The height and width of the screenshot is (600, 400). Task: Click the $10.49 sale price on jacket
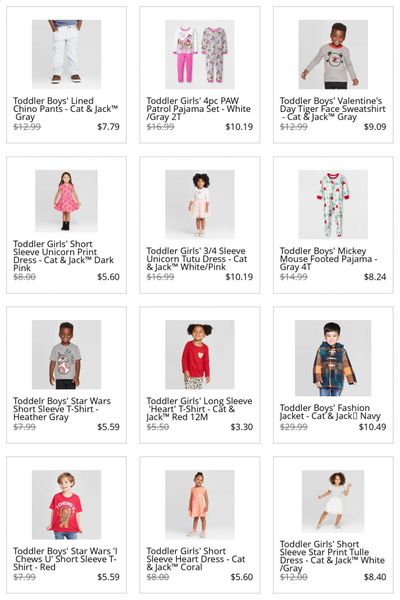pyautogui.click(x=372, y=427)
